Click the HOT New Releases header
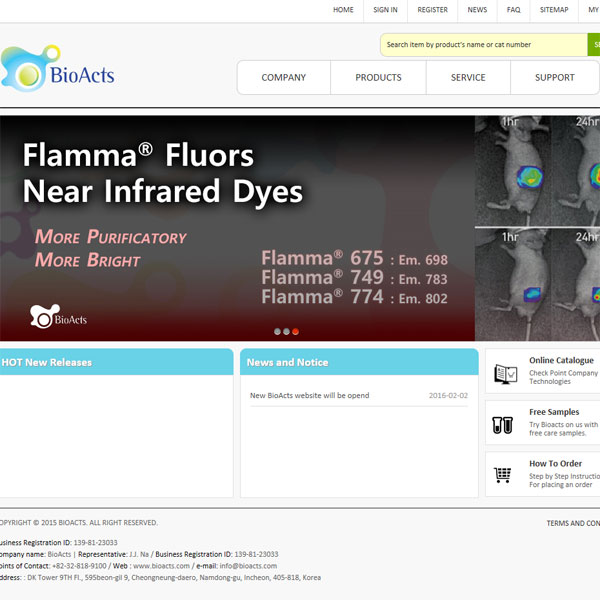The width and height of the screenshot is (600, 600). (116, 362)
